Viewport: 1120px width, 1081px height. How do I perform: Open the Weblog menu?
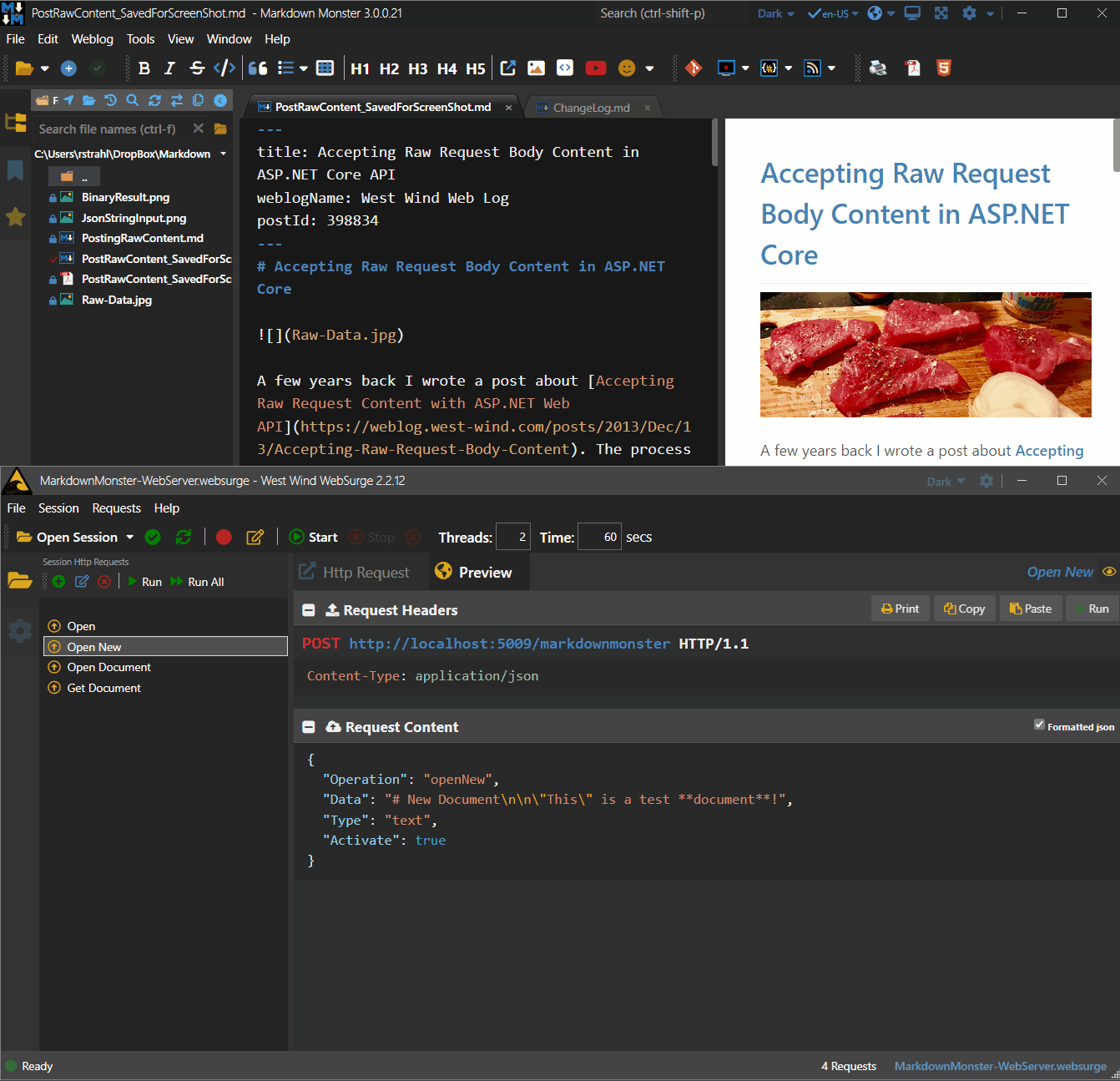[93, 39]
